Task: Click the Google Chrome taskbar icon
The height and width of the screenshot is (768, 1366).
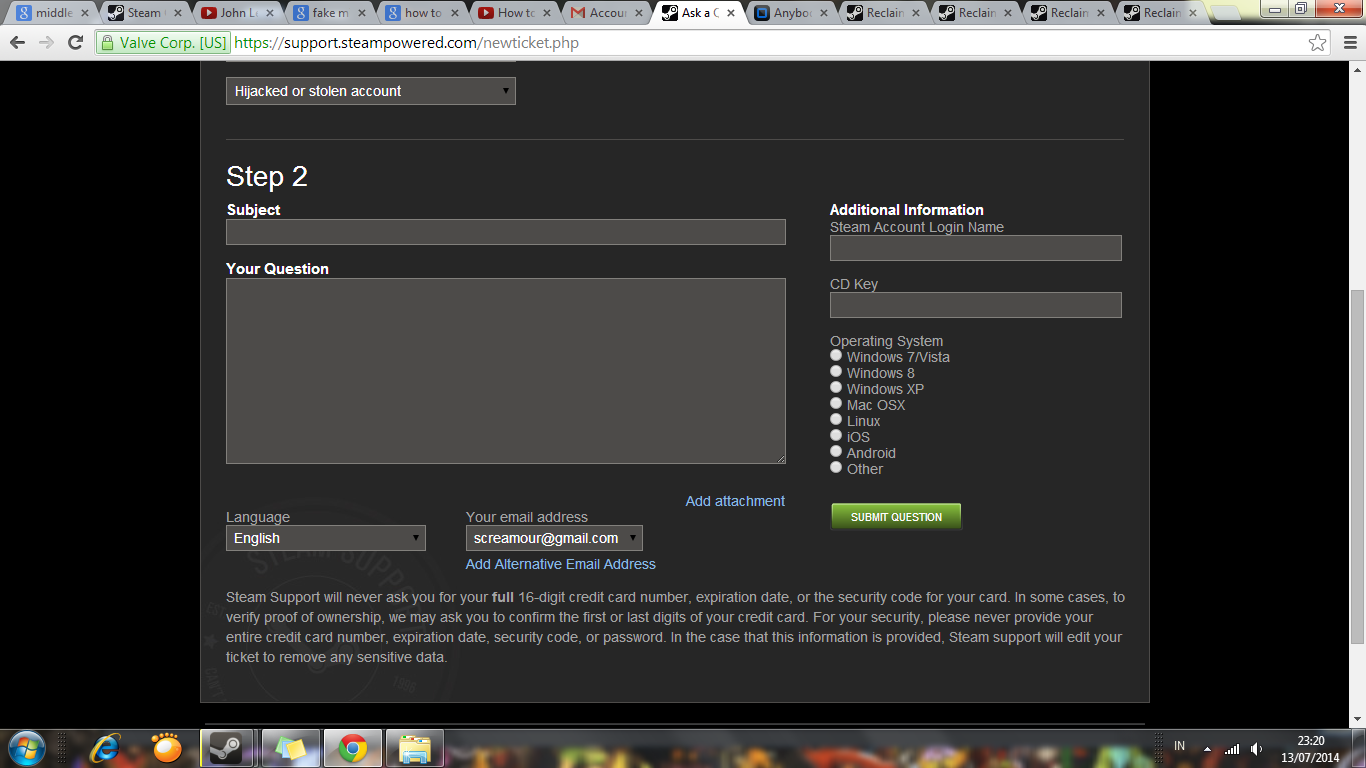Action: point(352,748)
